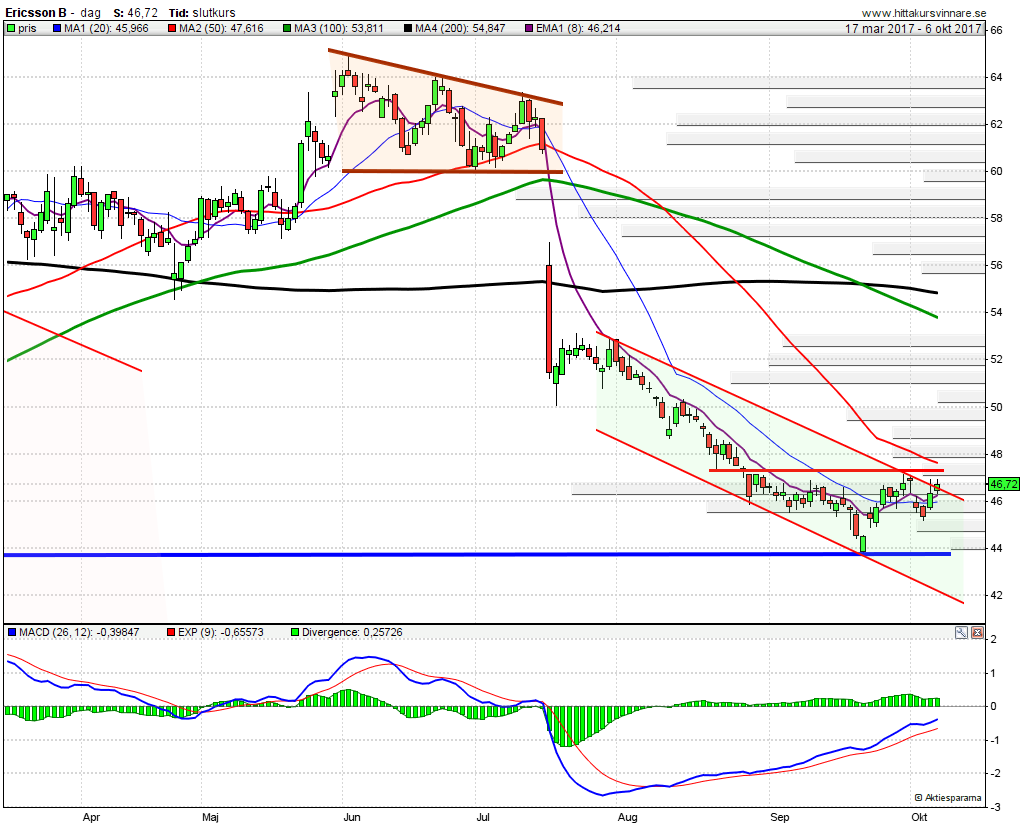Open the www.hittakursvinnare.se link

[x=924, y=13]
